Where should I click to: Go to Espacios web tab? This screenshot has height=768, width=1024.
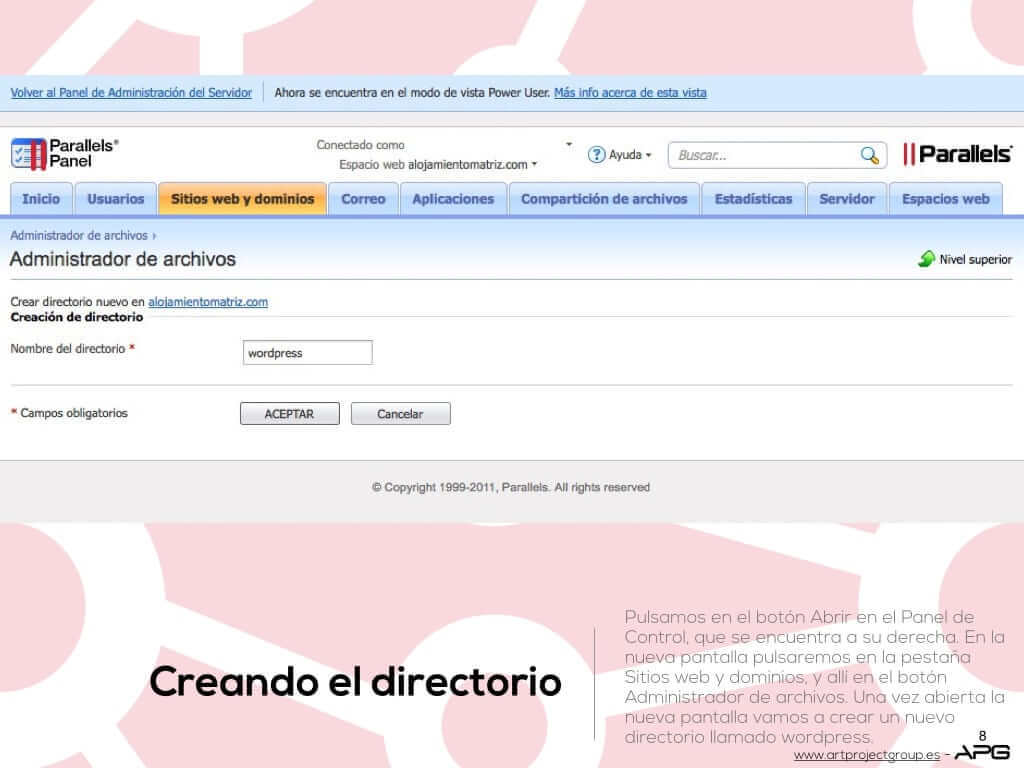[946, 199]
